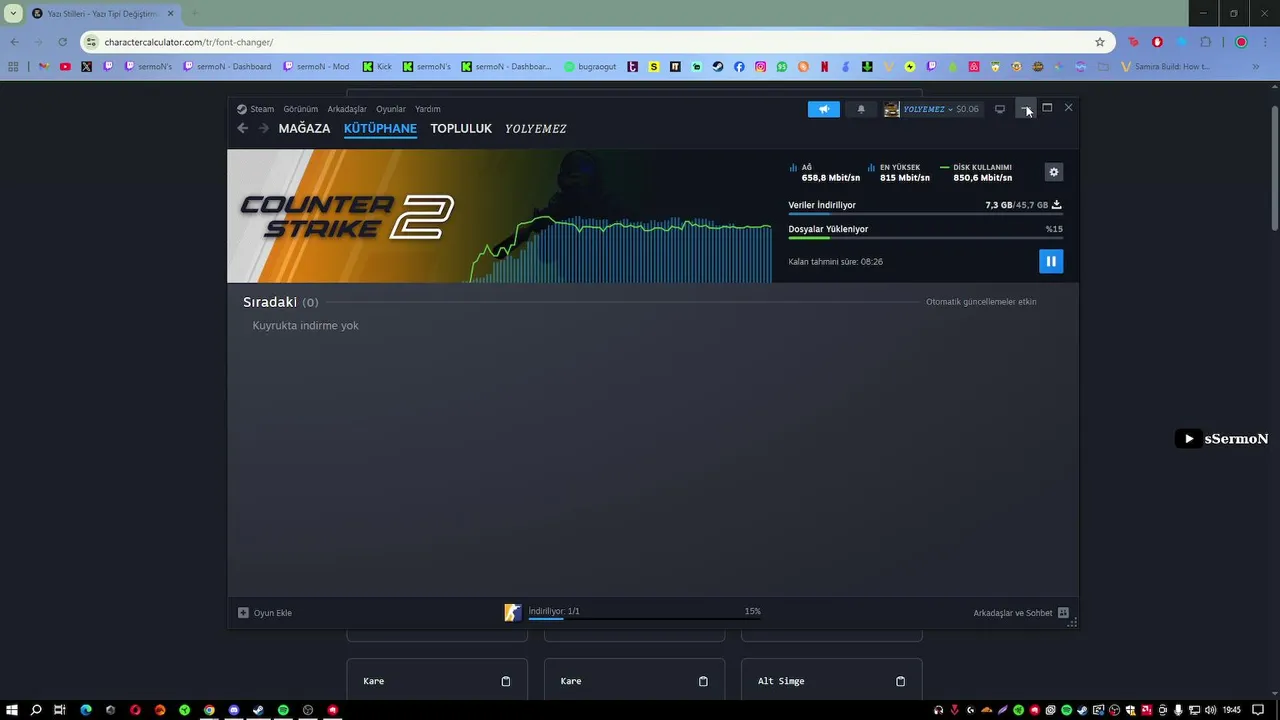Click the Kuyrukta indirme yok text
Image resolution: width=1280 pixels, height=720 pixels.
(x=305, y=326)
